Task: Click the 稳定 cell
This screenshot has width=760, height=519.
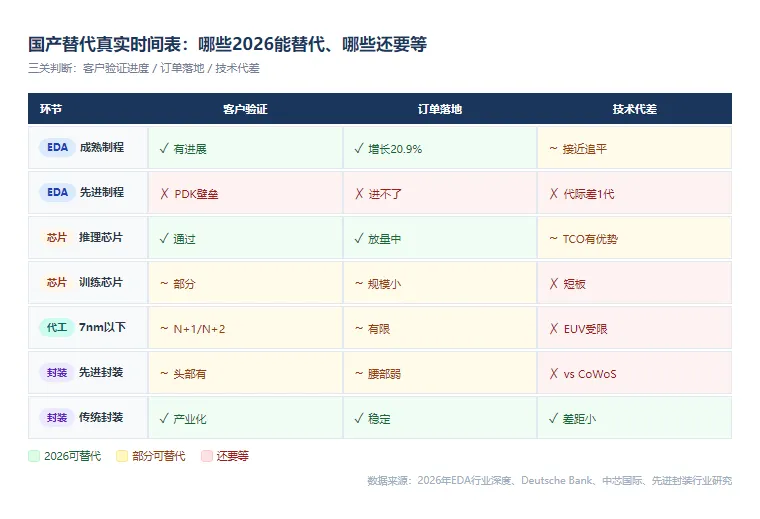Action: pos(440,419)
